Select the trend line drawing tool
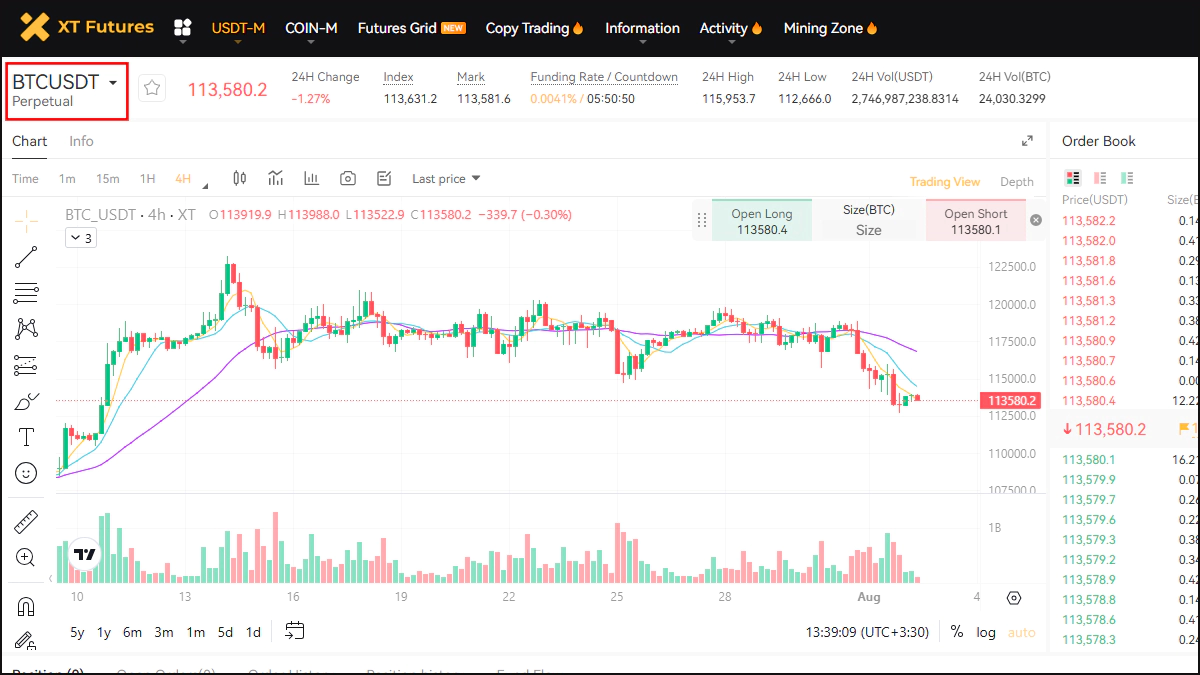This screenshot has width=1200, height=675. (26, 257)
